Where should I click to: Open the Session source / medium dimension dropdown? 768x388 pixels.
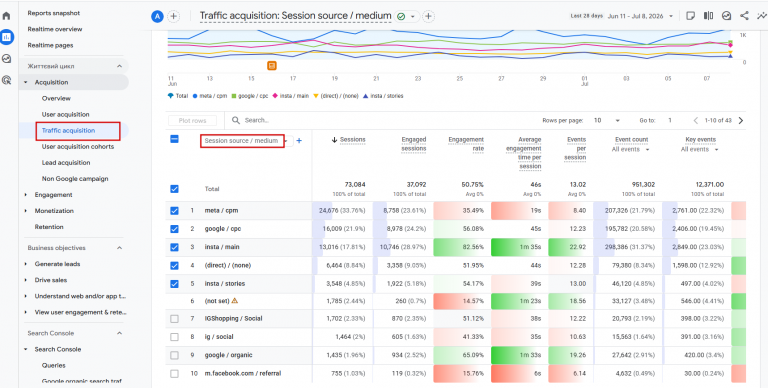[246, 141]
